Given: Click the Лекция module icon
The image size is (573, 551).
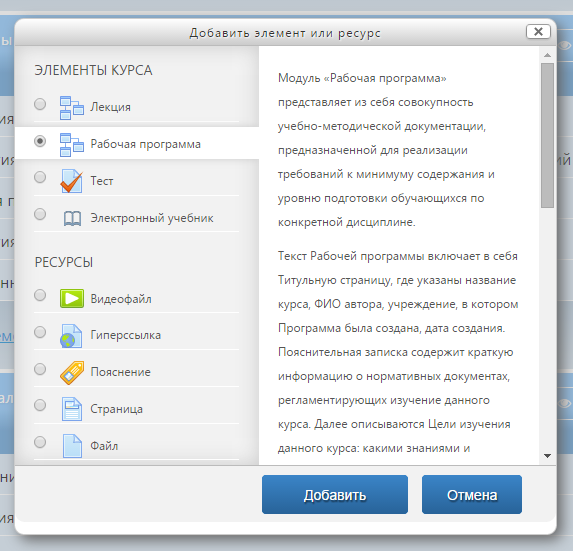Looking at the screenshot, I should coord(72,107).
